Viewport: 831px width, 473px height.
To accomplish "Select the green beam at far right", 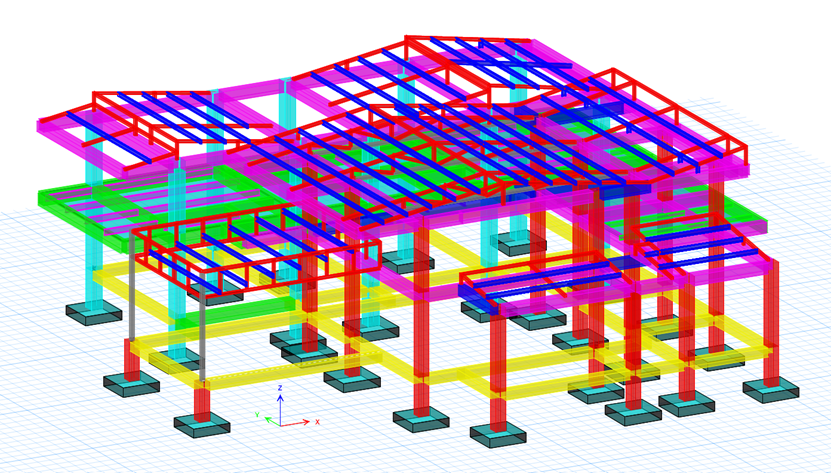I will pyautogui.click(x=750, y=217).
